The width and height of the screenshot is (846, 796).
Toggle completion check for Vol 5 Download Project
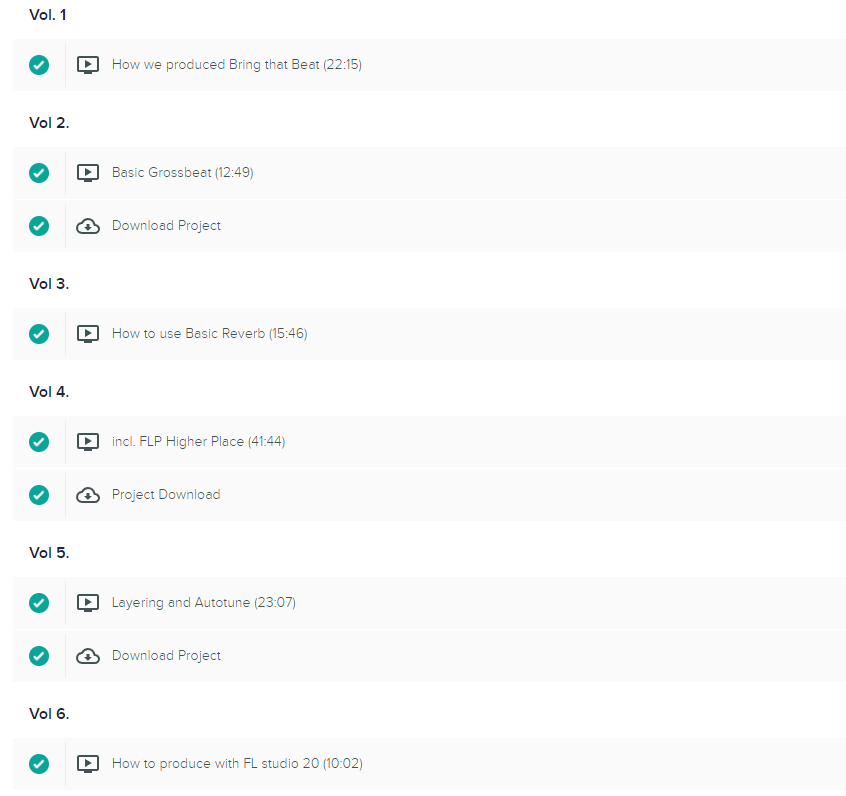click(x=39, y=656)
